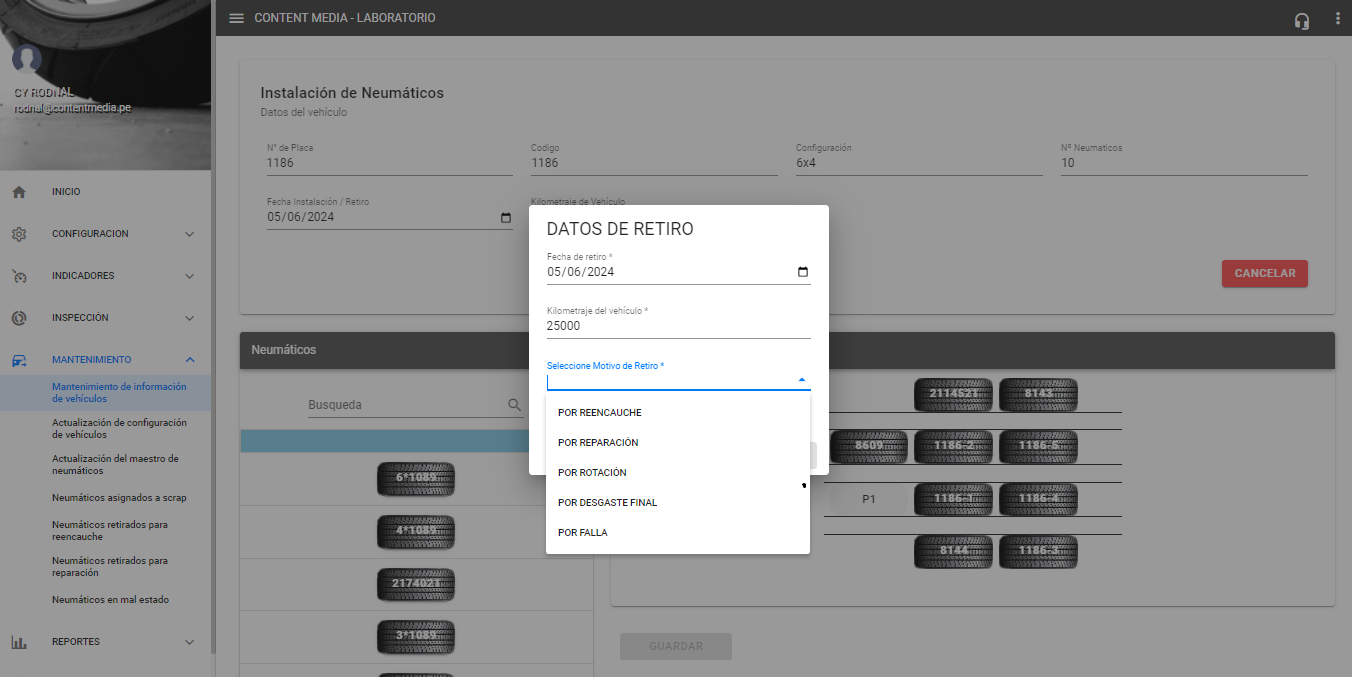Click the Reportes bar chart icon
The width and height of the screenshot is (1352, 677).
click(19, 642)
